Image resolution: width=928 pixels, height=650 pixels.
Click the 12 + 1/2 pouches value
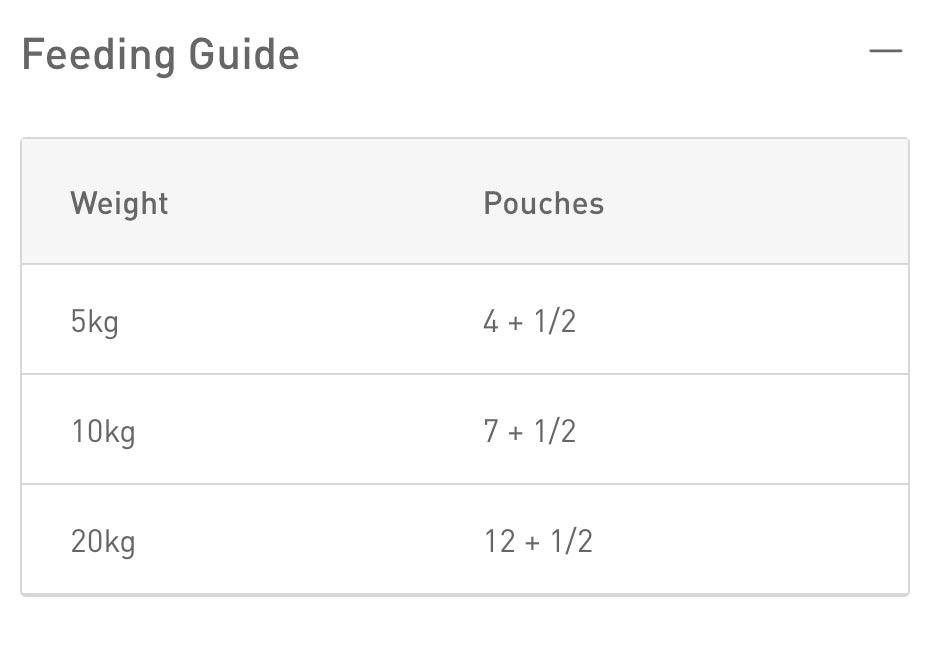point(538,541)
